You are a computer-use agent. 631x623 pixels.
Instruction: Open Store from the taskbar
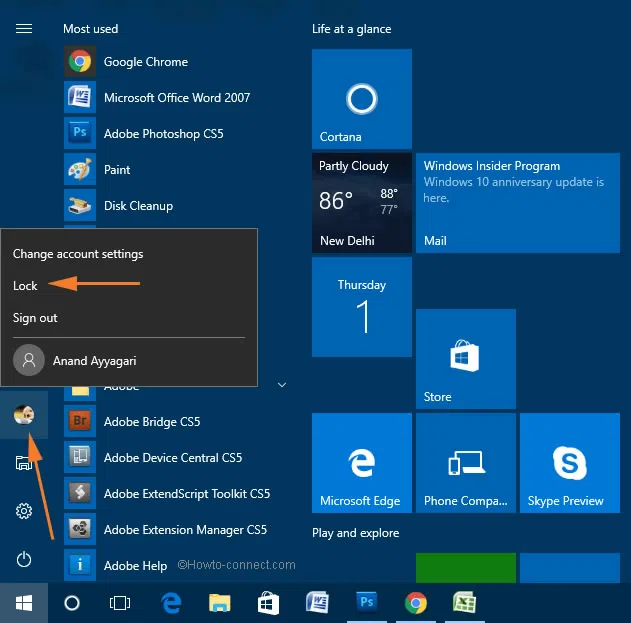[268, 603]
